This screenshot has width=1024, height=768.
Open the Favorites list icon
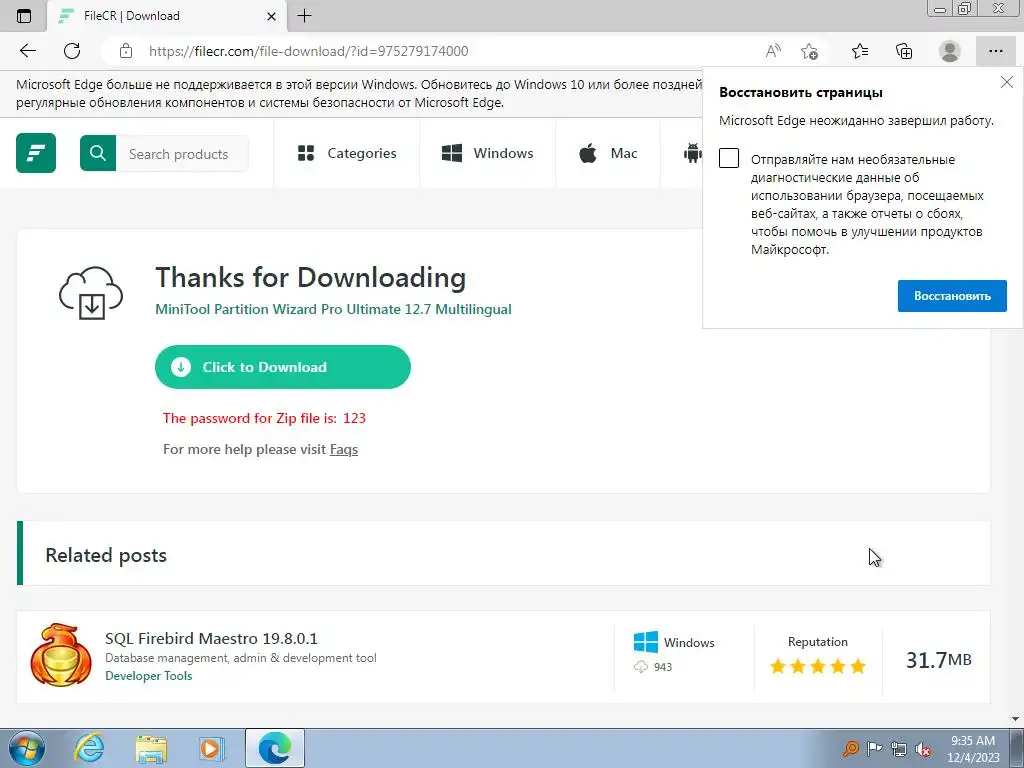pos(860,51)
